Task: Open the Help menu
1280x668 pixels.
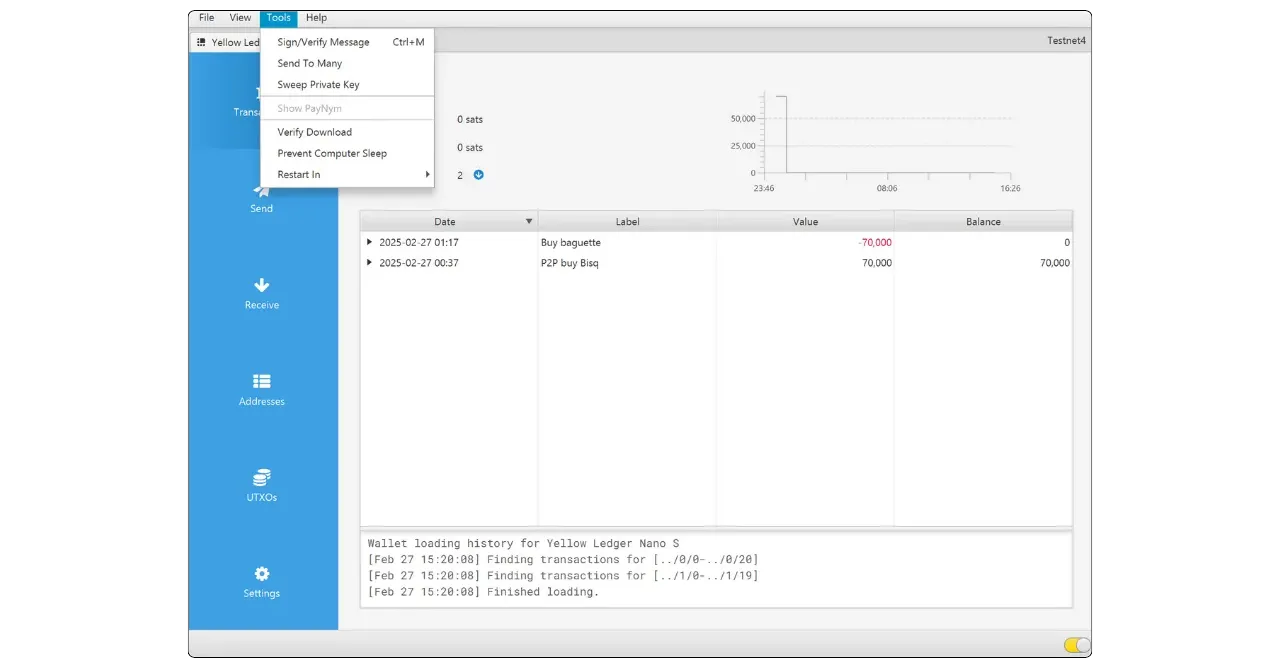Action: [x=316, y=18]
